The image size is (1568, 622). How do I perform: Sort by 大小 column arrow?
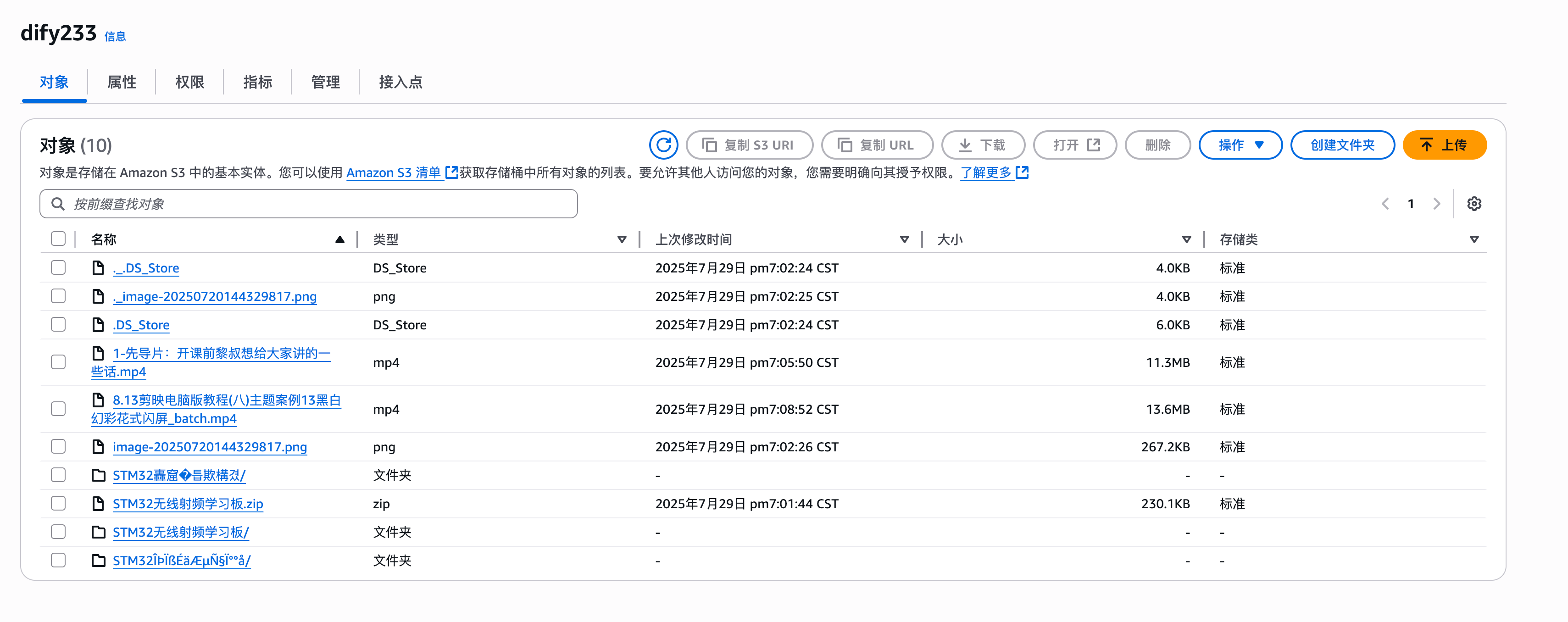pyautogui.click(x=1186, y=239)
